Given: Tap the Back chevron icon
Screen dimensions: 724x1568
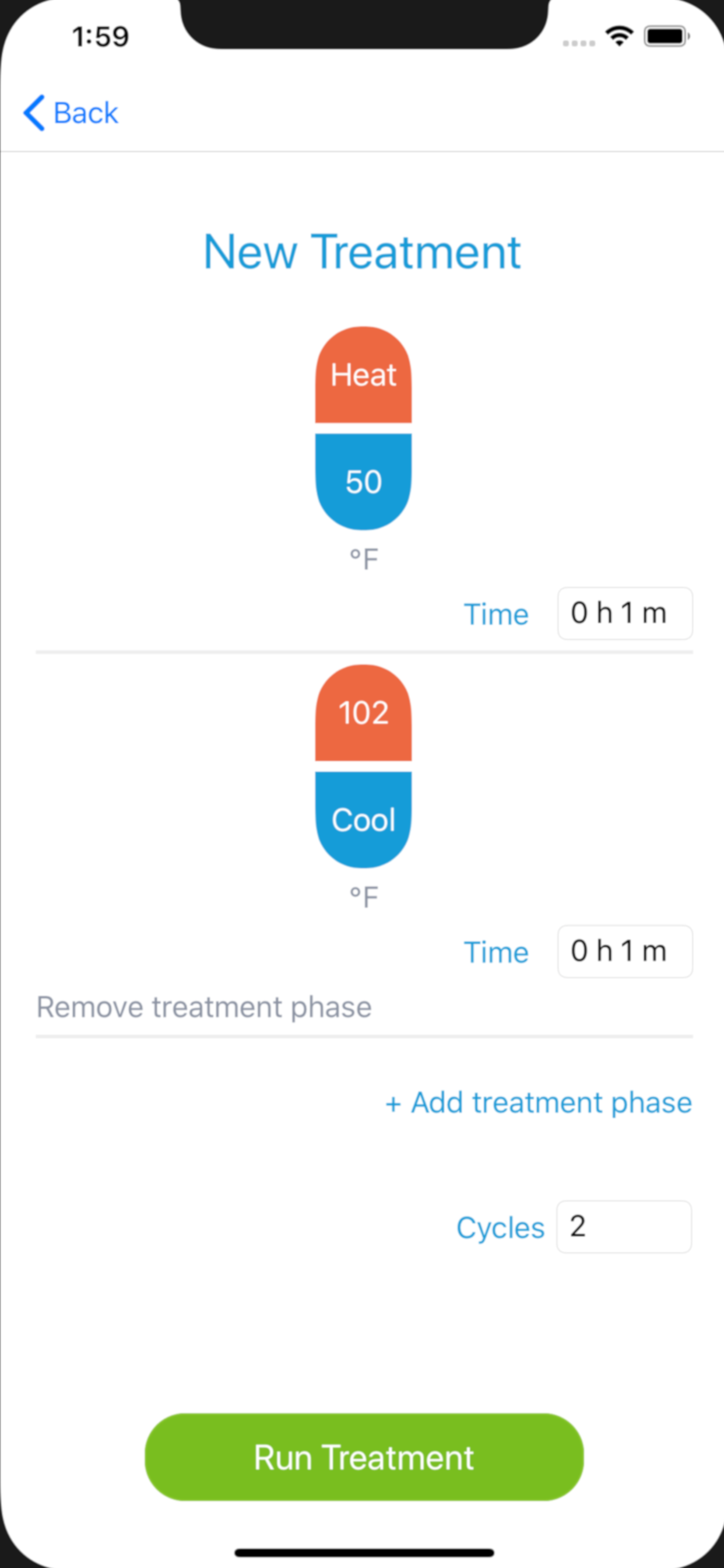Looking at the screenshot, I should [x=34, y=113].
